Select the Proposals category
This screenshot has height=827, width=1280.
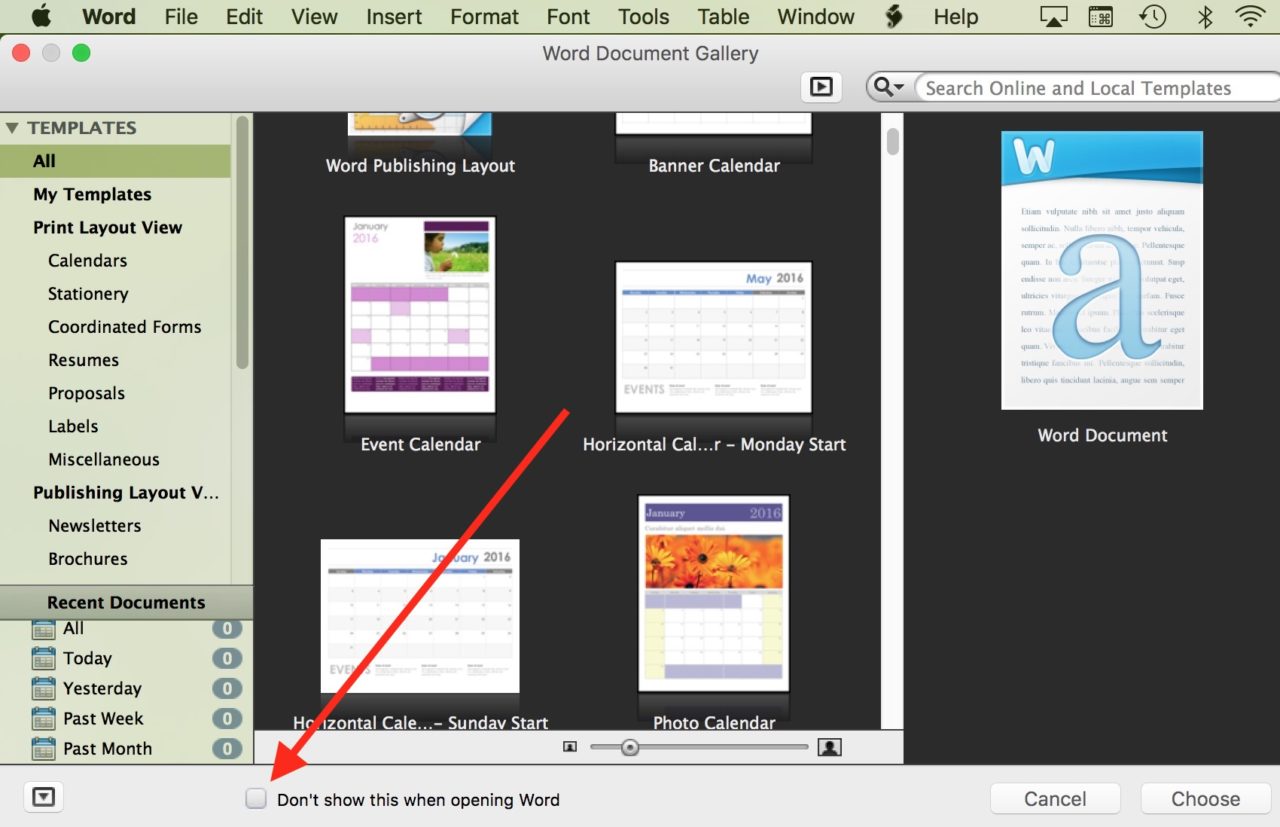[86, 392]
